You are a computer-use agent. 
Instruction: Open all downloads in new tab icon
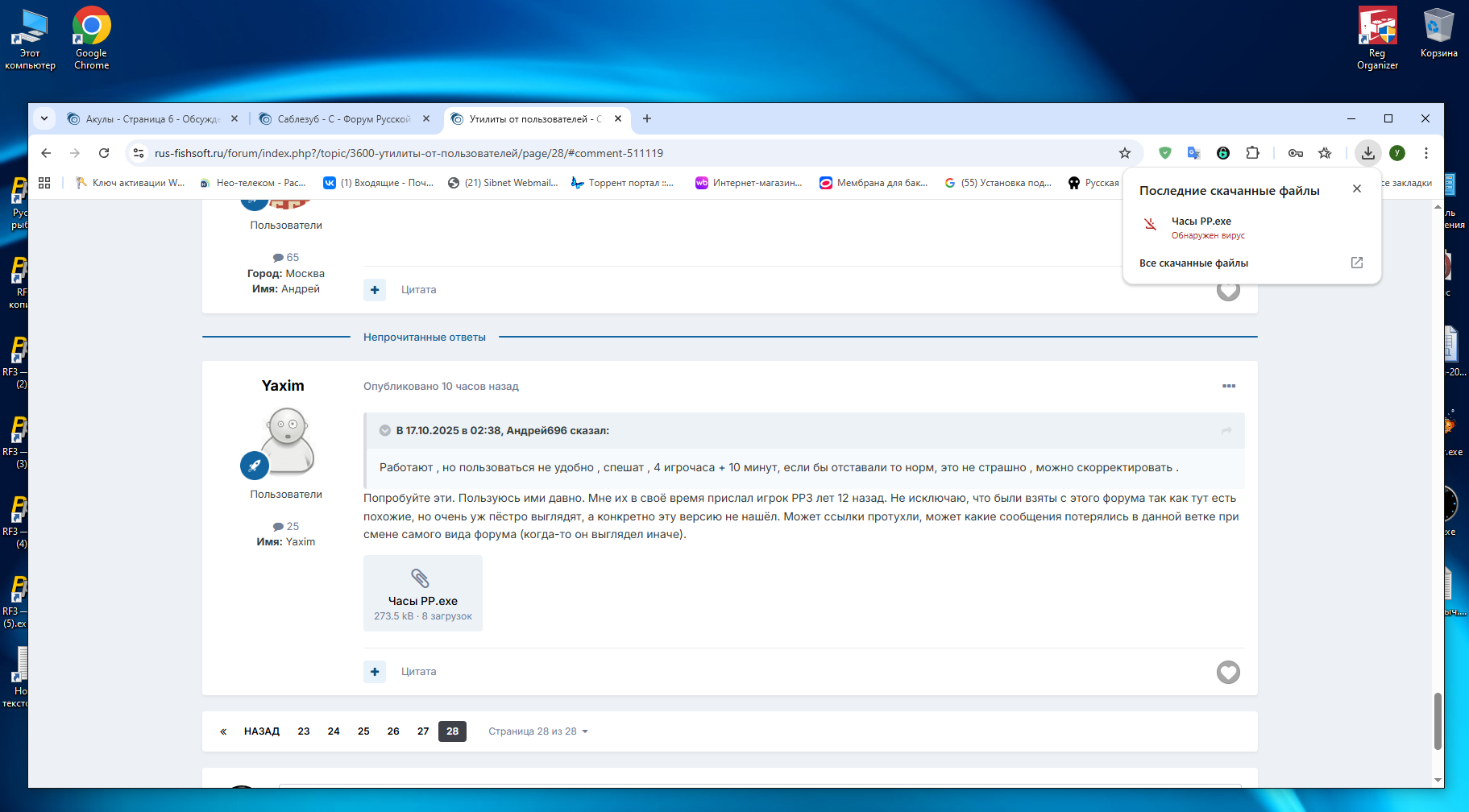(x=1356, y=263)
